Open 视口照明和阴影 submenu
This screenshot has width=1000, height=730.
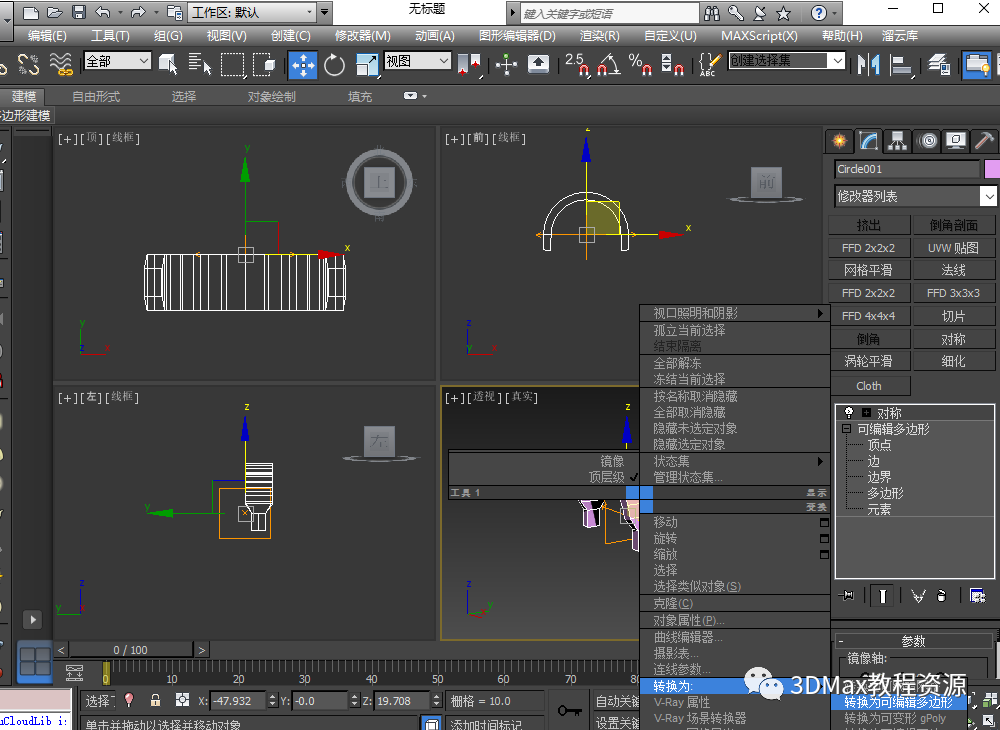coord(734,313)
